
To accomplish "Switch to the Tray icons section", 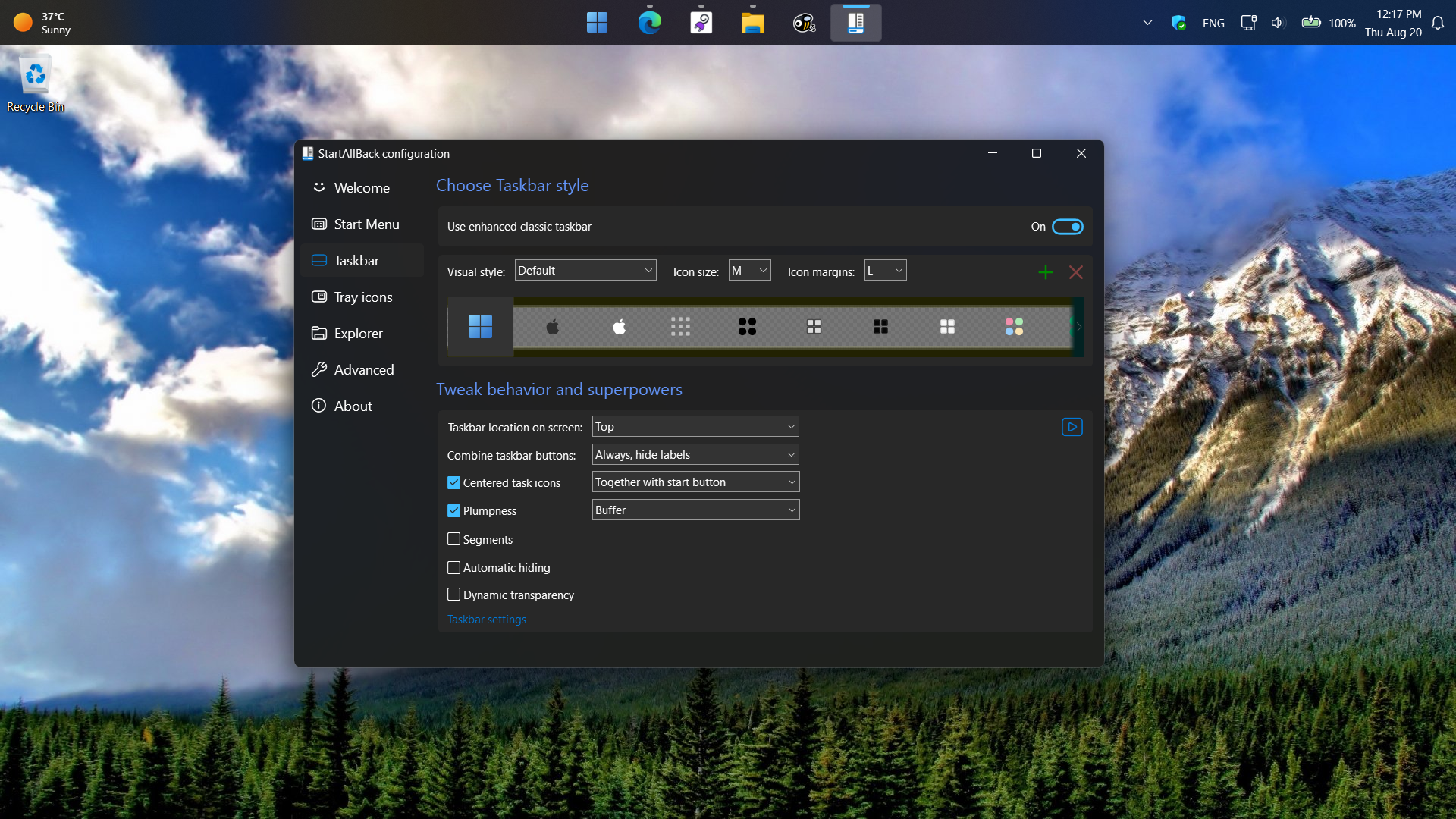I will click(x=362, y=297).
